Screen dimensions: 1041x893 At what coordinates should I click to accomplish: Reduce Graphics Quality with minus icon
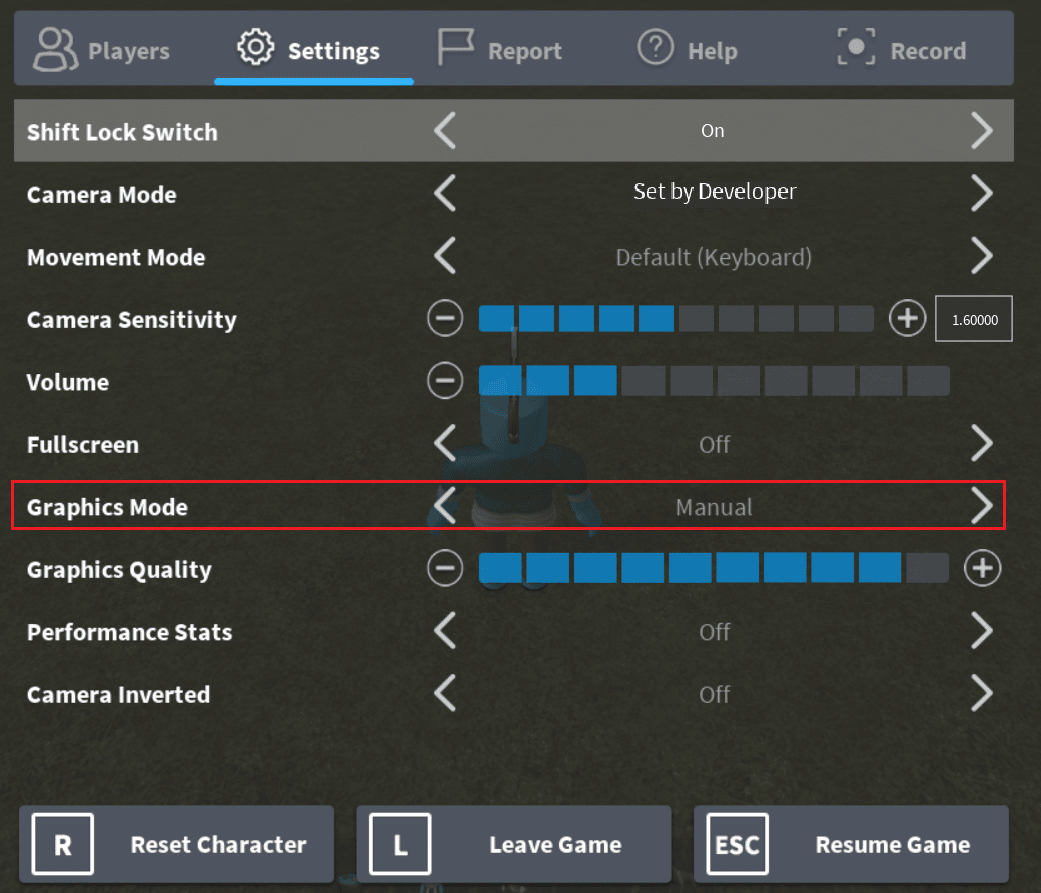[445, 568]
